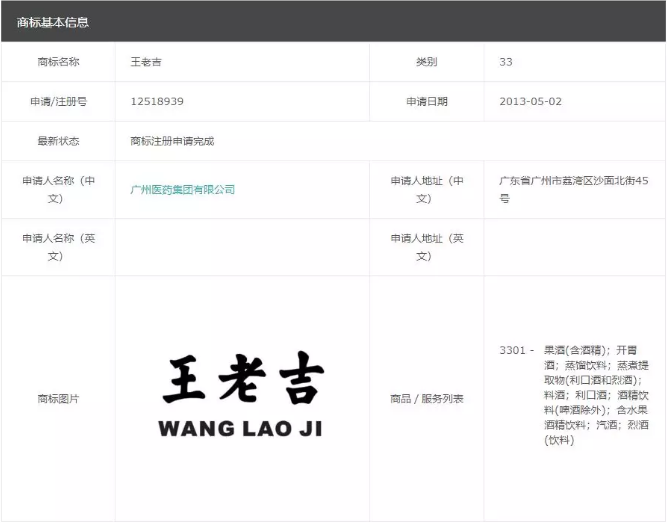This screenshot has height=523, width=667.
Task: Select category value 33
Action: (x=506, y=62)
